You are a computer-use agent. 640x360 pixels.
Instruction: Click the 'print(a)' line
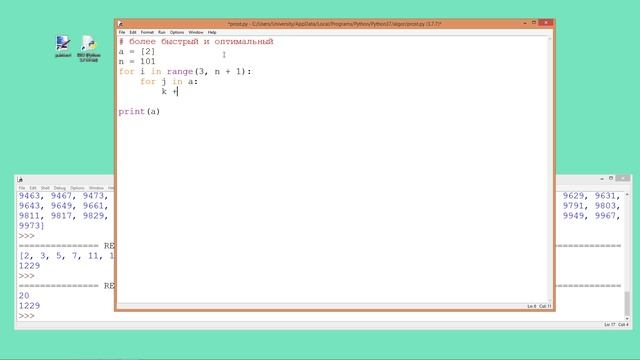coord(139,111)
